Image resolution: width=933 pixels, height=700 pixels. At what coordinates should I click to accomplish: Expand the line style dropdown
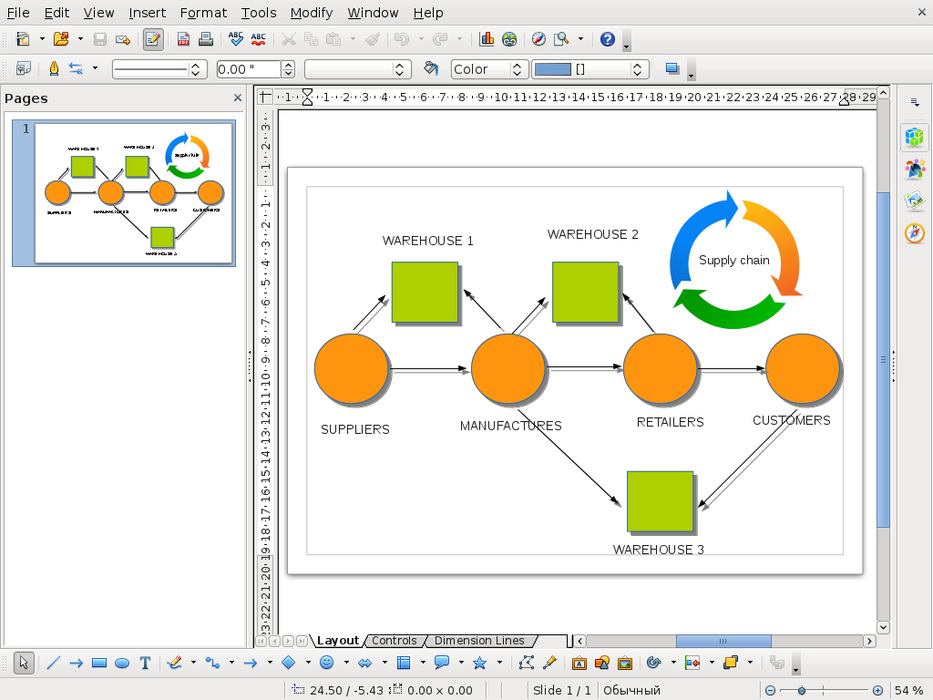(x=196, y=69)
